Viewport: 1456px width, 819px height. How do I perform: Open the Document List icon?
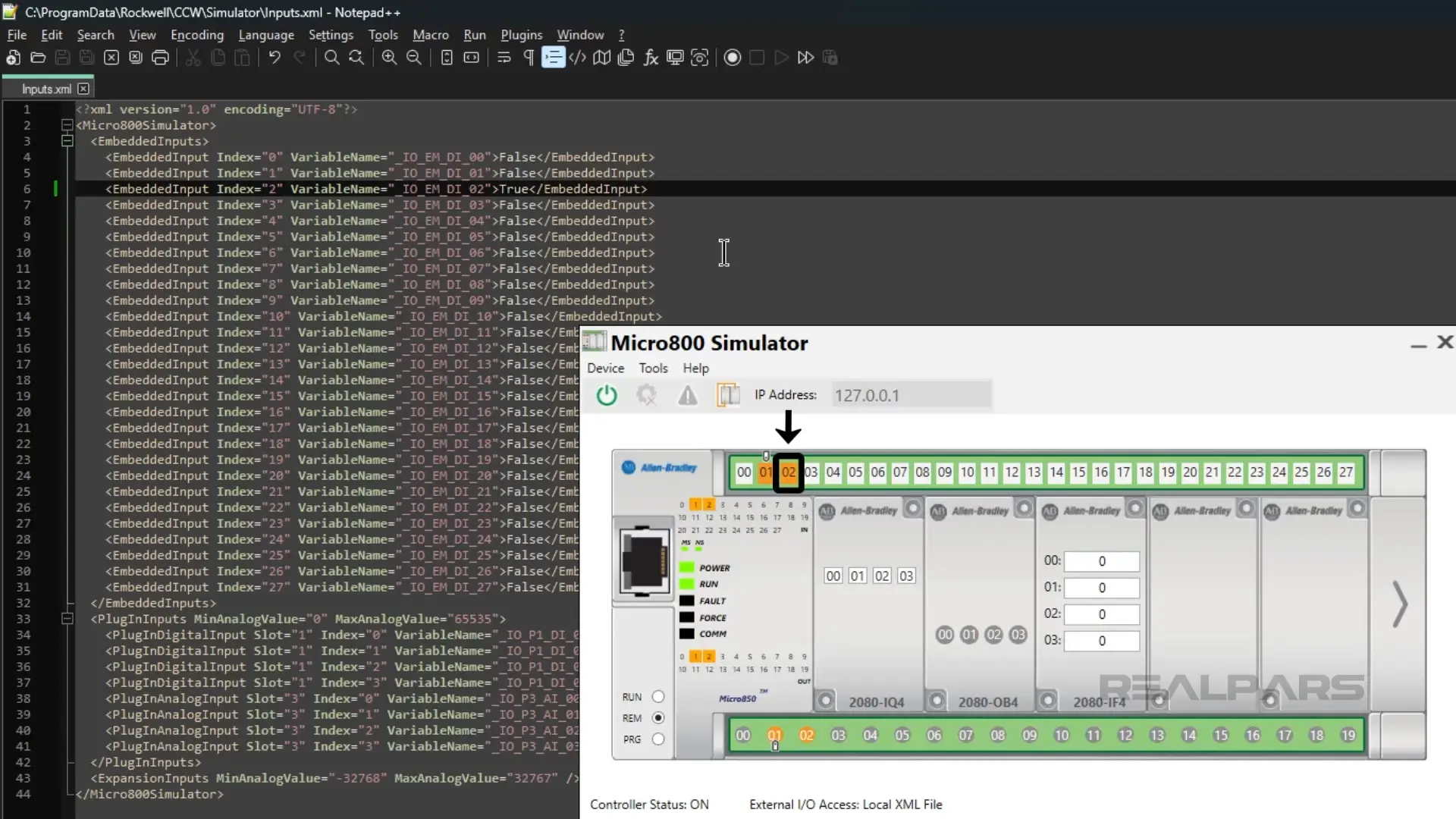pyautogui.click(x=626, y=58)
